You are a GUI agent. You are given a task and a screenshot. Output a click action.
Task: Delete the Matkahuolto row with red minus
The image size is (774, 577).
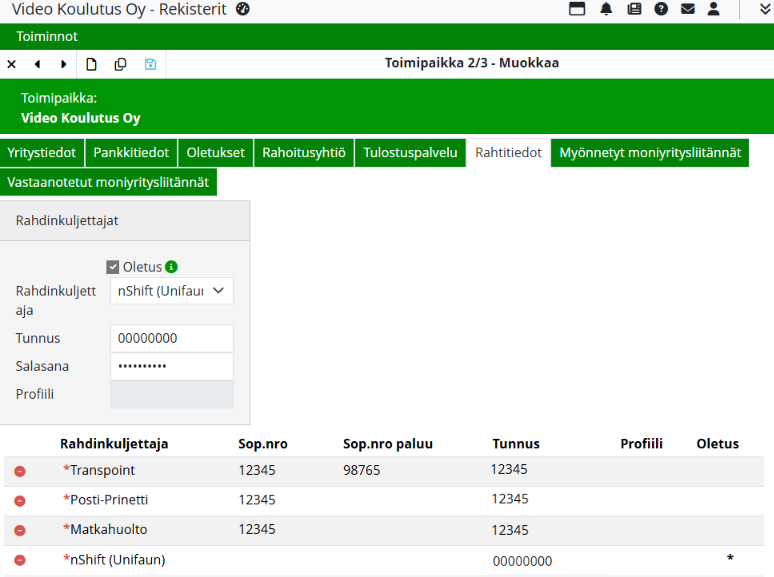(x=20, y=530)
